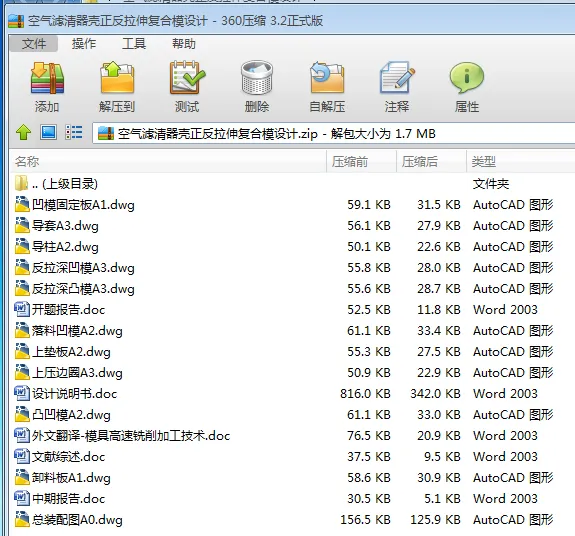575x536 pixels.
Task: Click the 测试 (Test) archive icon
Action: click(x=187, y=77)
